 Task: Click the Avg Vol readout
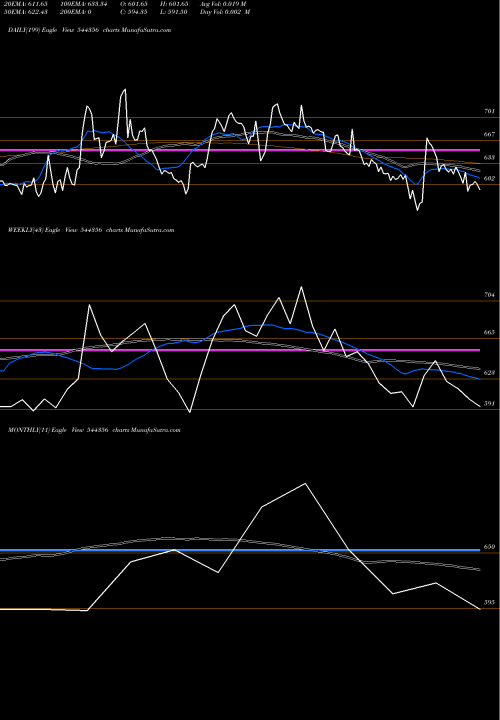pos(223,4)
